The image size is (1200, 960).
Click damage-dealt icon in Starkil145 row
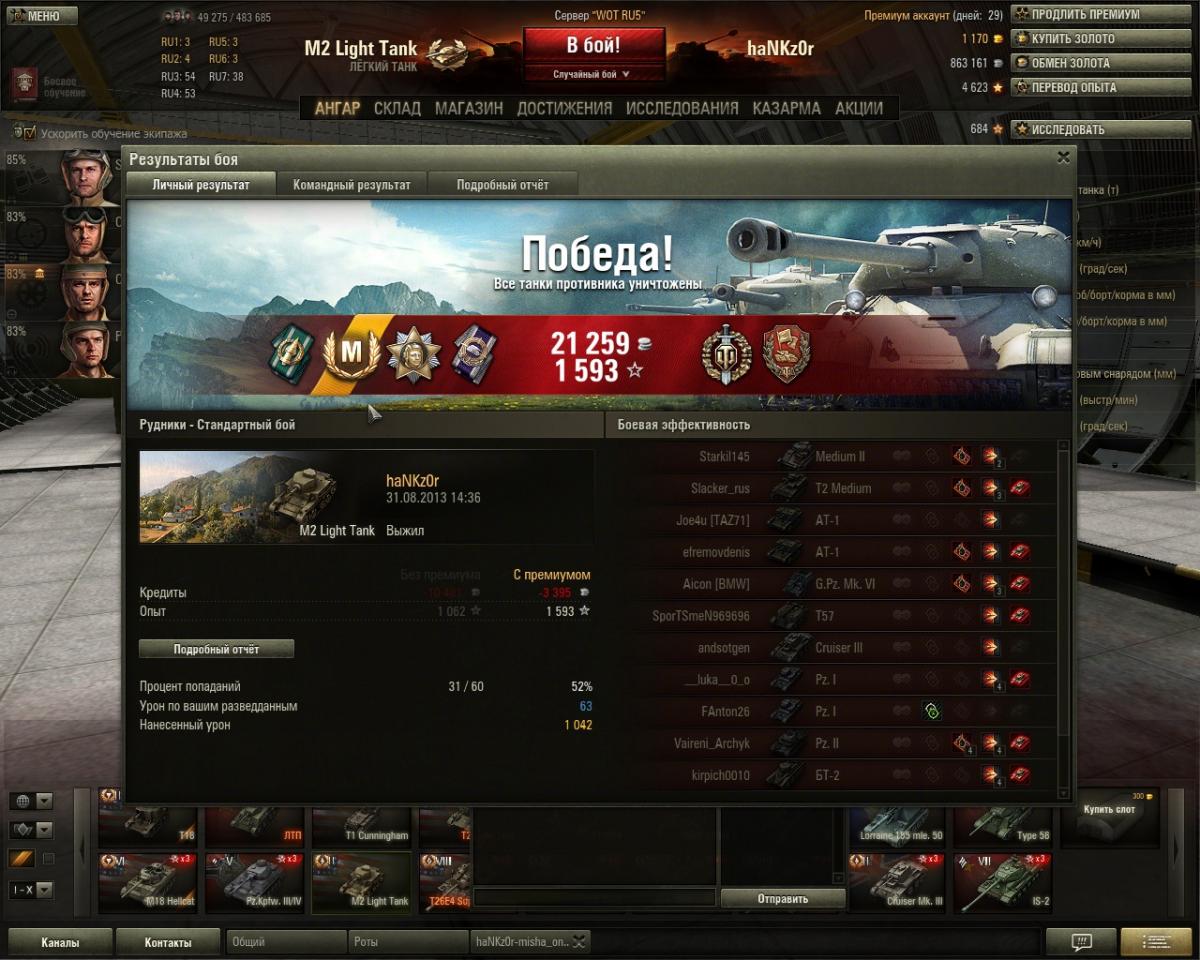coord(991,457)
